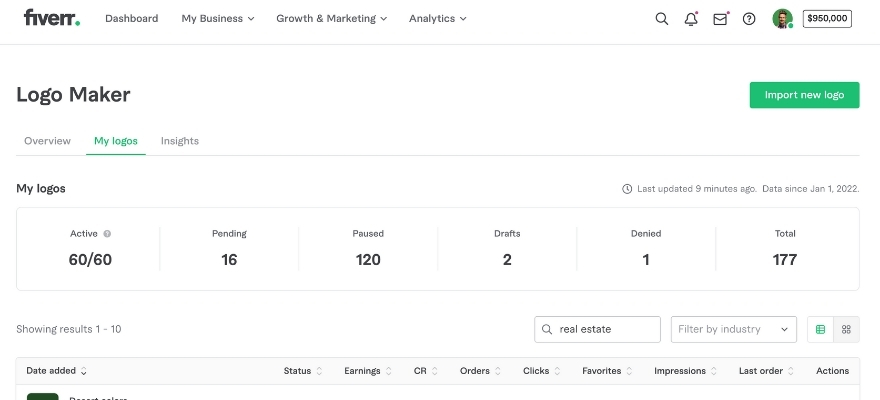The image size is (880, 400).
Task: Expand Growth & Marketing menu
Action: click(332, 19)
